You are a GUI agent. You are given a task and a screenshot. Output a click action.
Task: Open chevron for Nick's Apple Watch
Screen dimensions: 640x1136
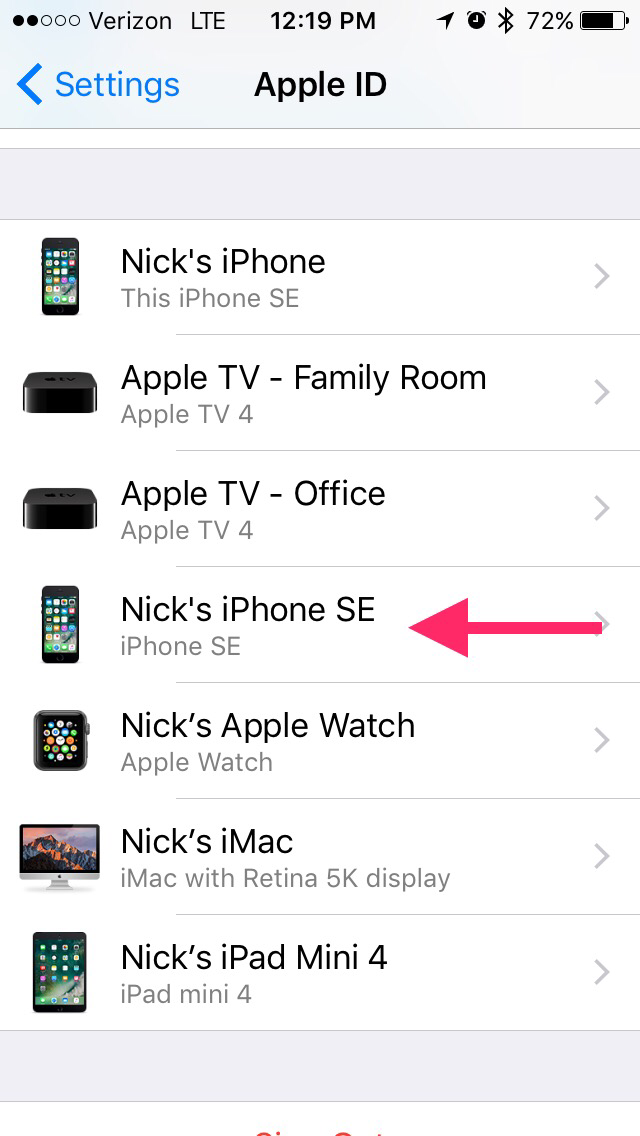(x=602, y=740)
